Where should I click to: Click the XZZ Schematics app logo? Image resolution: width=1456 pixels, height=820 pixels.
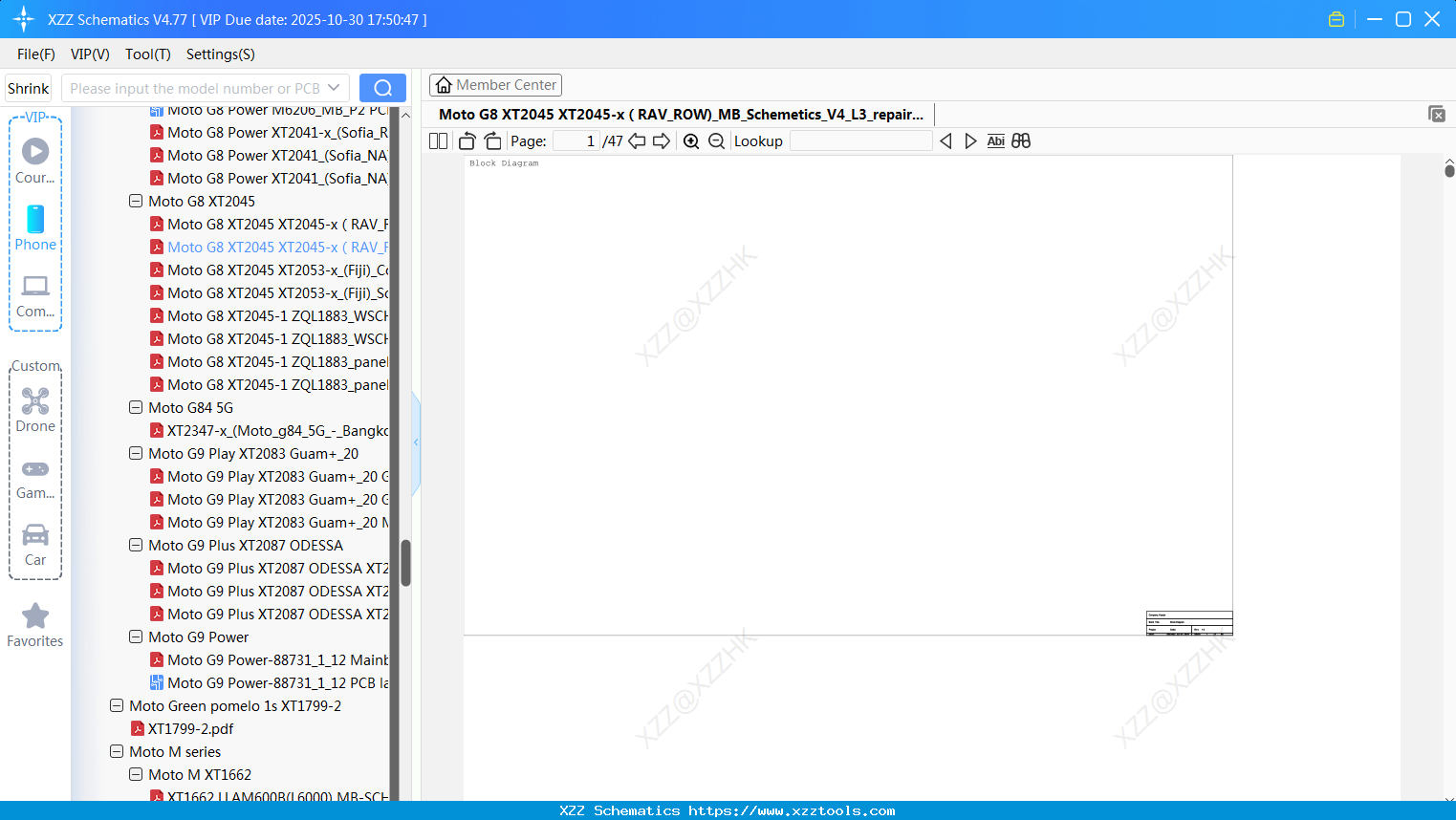click(24, 19)
